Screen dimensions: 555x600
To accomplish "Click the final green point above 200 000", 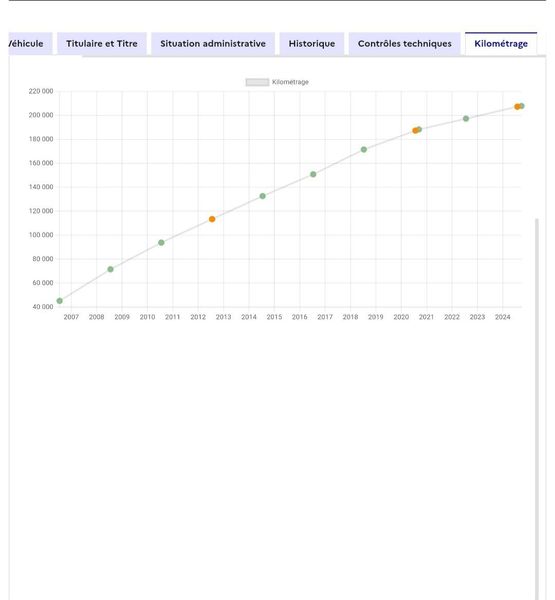I will [522, 106].
